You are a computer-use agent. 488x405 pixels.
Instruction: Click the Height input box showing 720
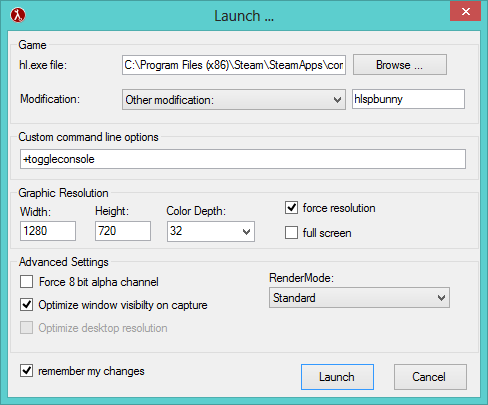click(123, 231)
